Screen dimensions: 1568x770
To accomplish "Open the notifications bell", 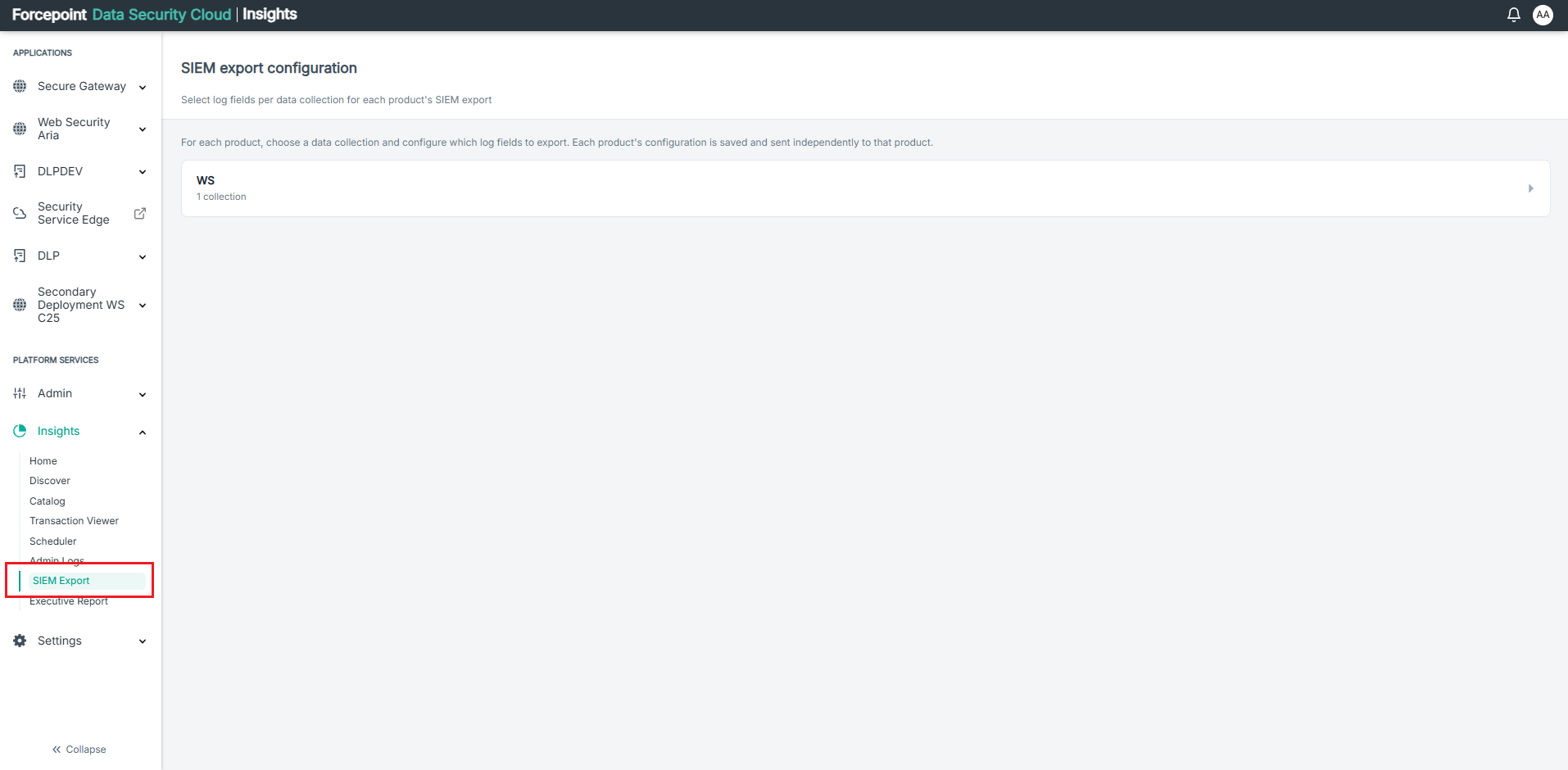I will coord(1514,15).
